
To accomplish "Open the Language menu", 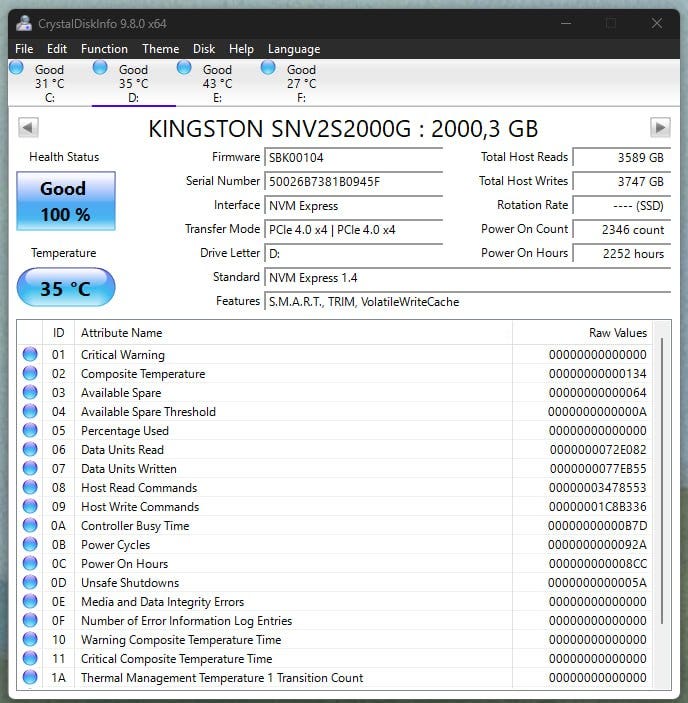I will [x=294, y=48].
